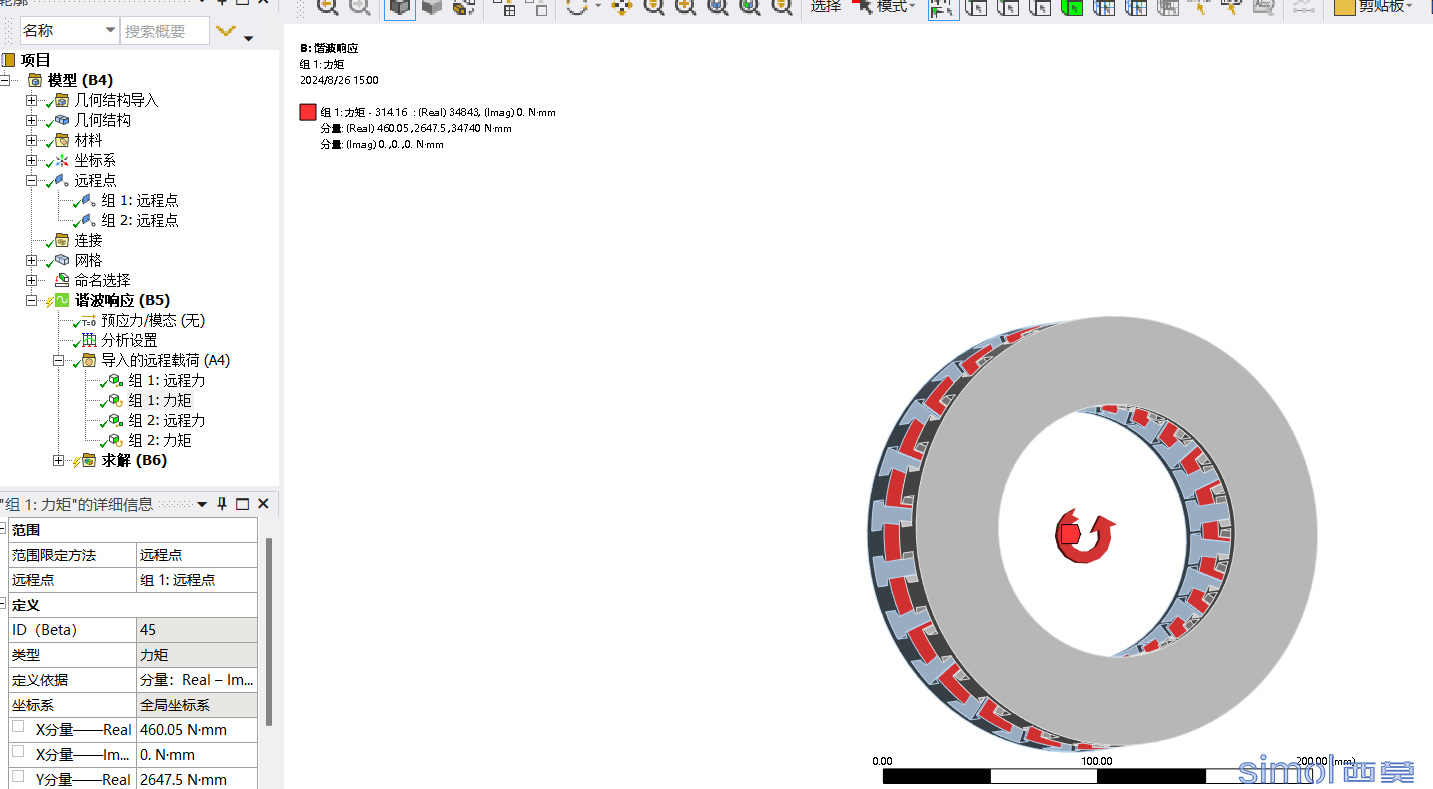
Task: Select 组 1: 远程点 under 远程点 in the tree
Action: (x=140, y=200)
